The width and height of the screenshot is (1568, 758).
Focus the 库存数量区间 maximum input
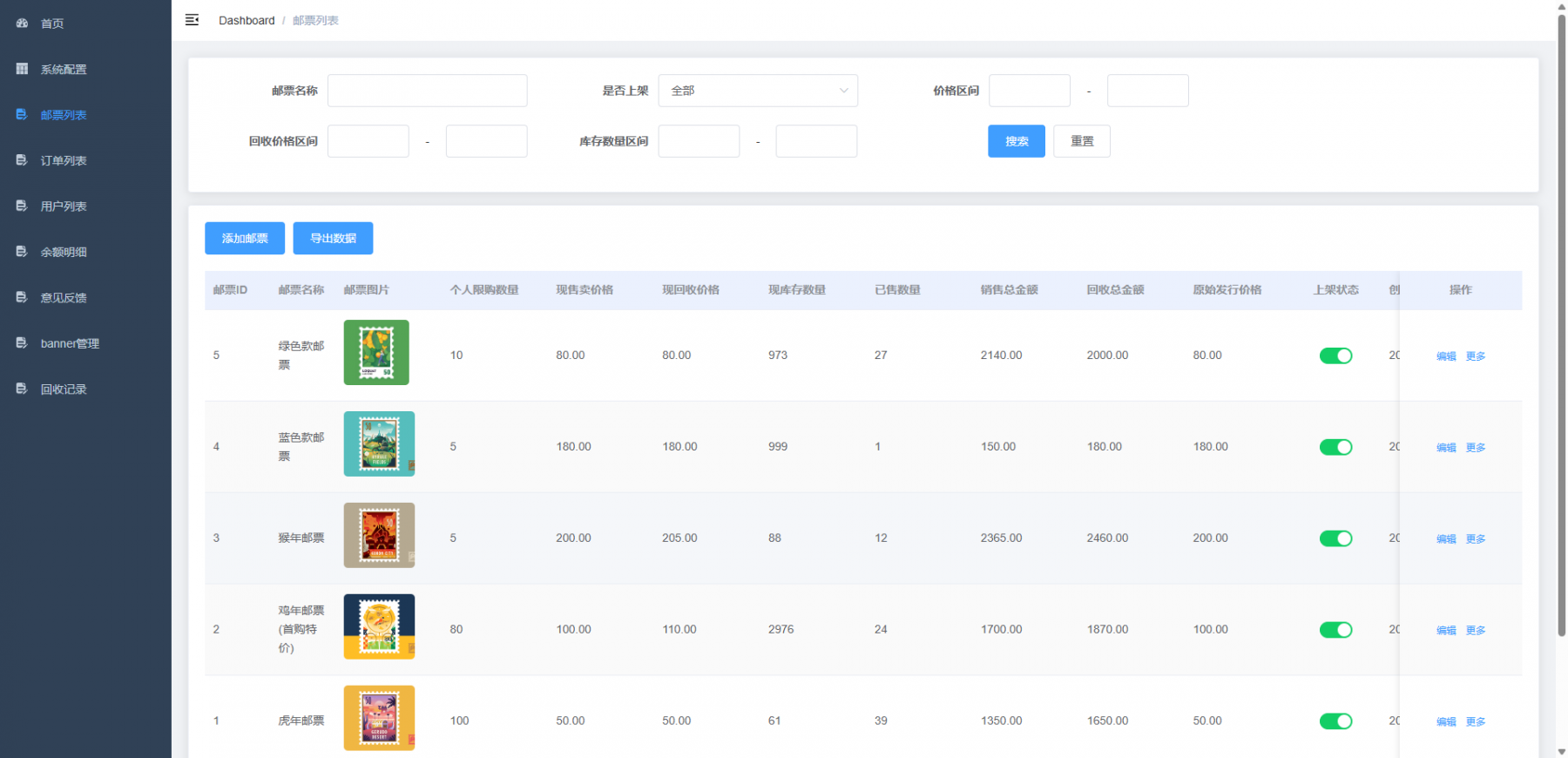tap(816, 141)
